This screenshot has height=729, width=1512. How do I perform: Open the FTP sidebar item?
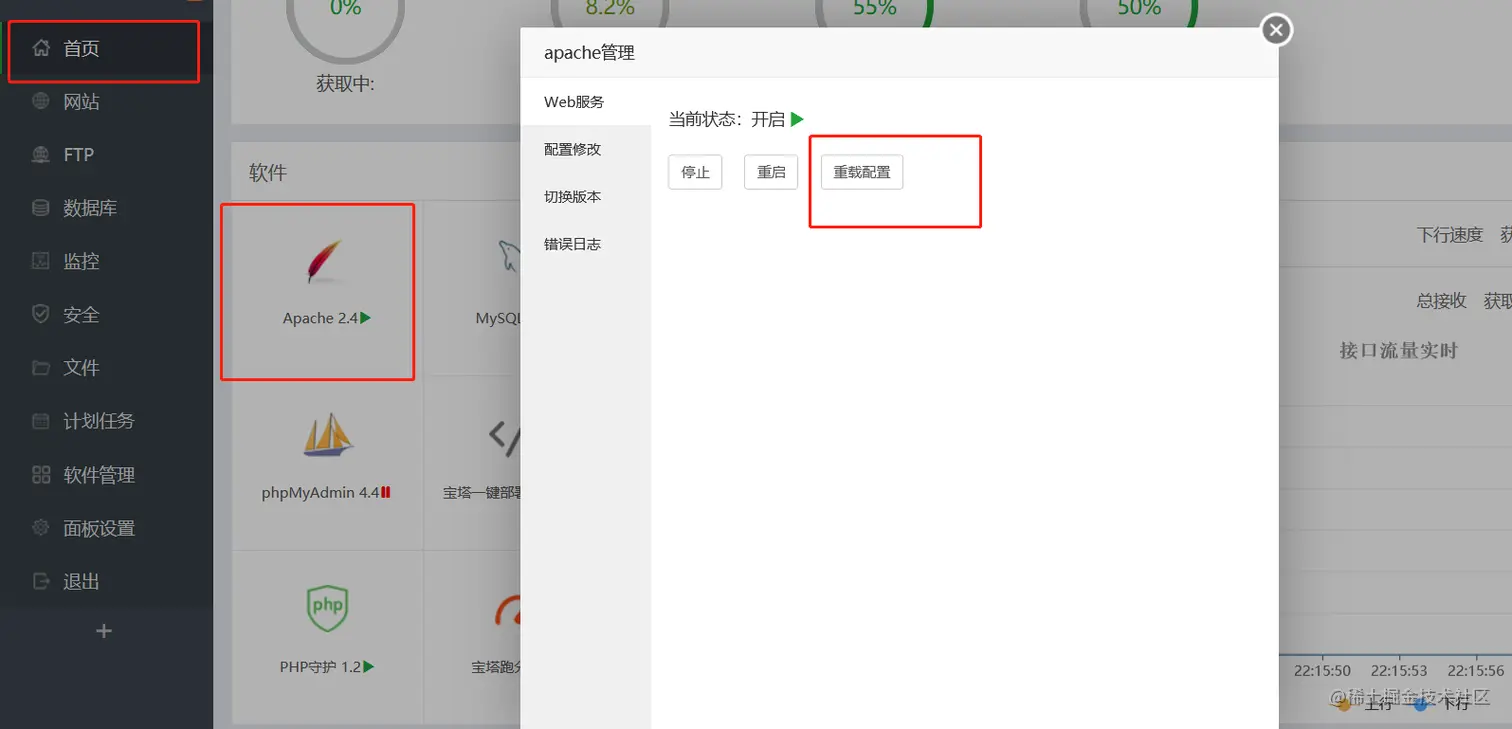[106, 154]
